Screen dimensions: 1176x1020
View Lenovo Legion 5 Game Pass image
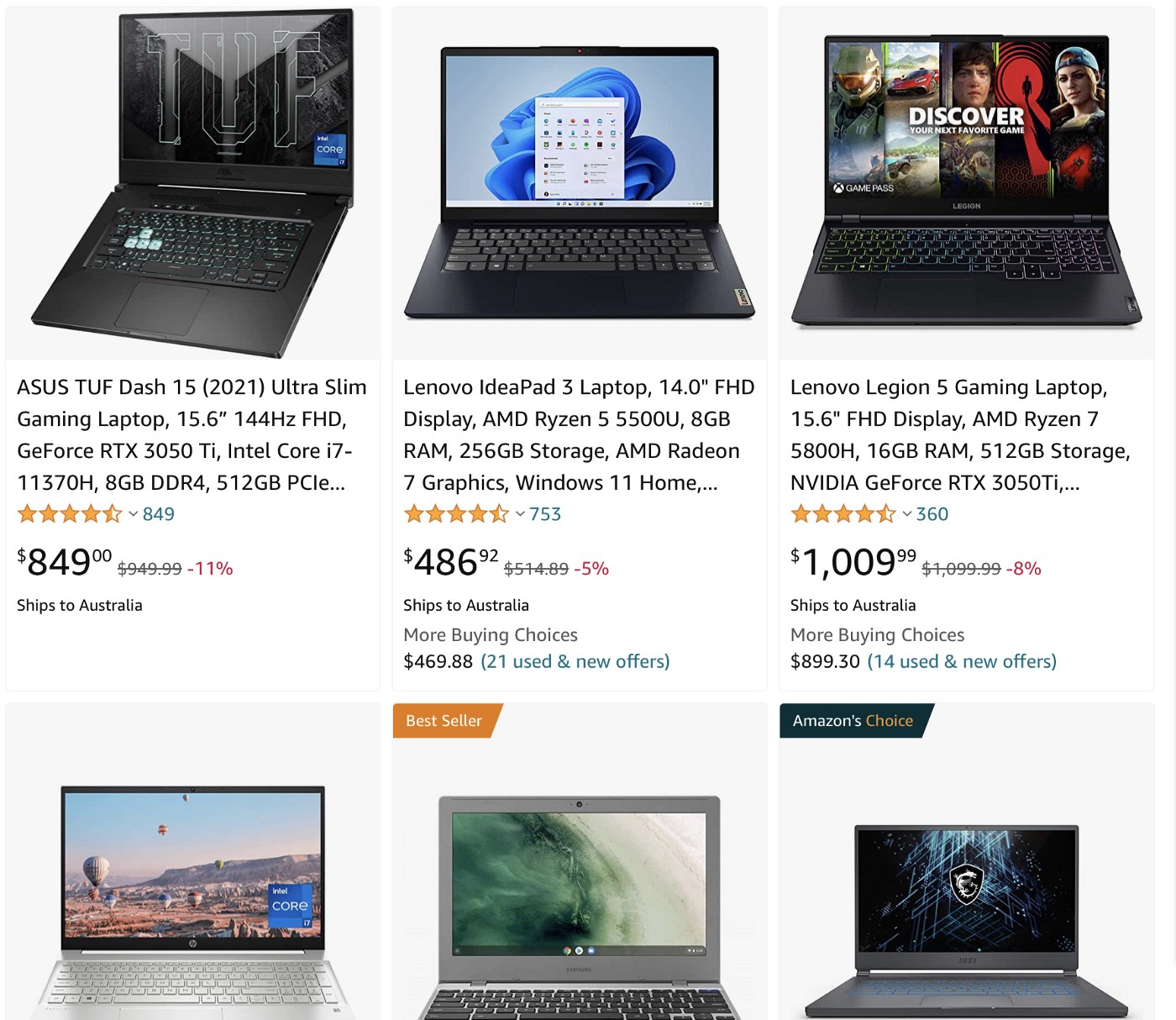tap(966, 181)
